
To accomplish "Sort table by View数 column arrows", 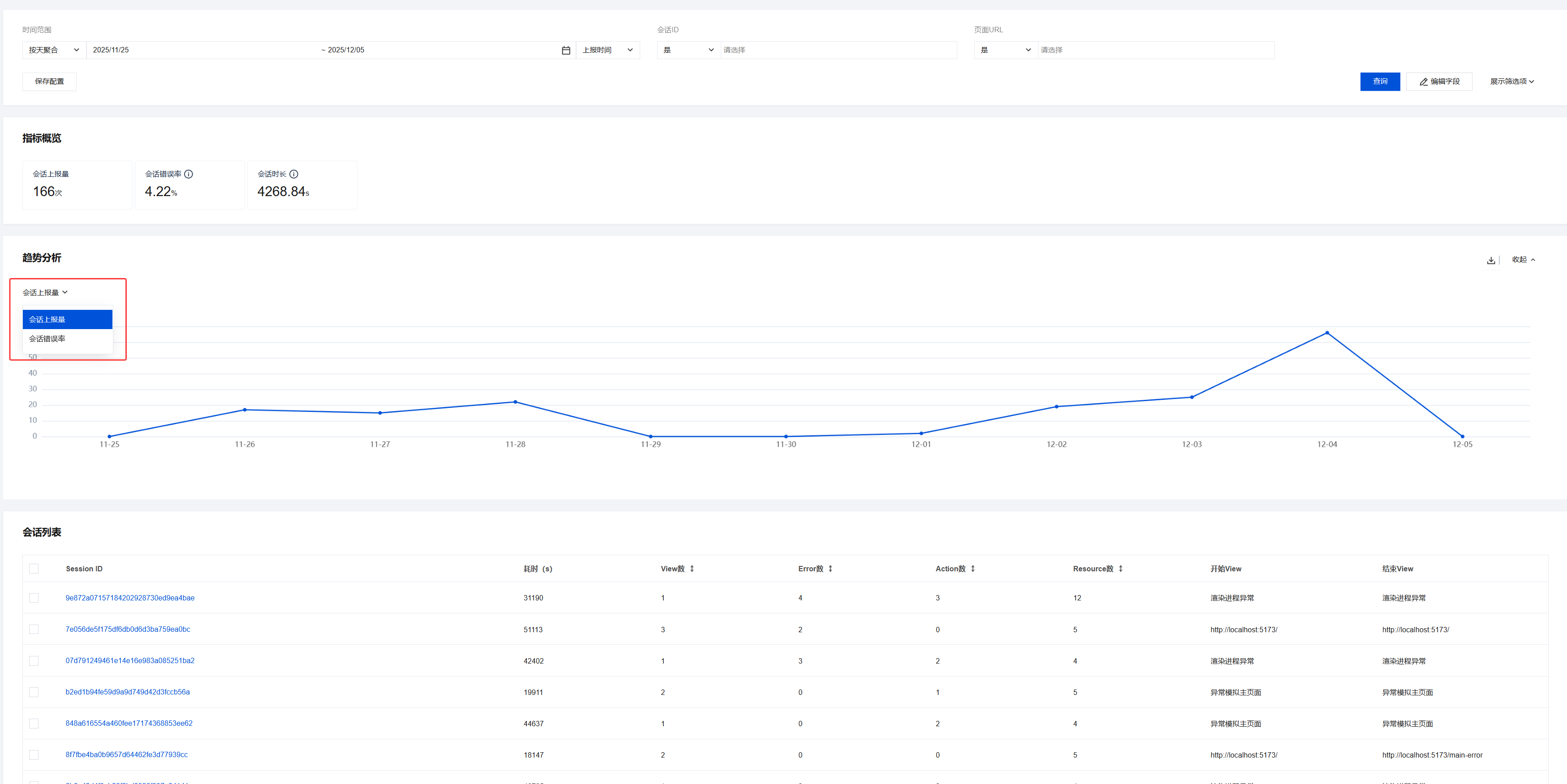I will point(692,569).
